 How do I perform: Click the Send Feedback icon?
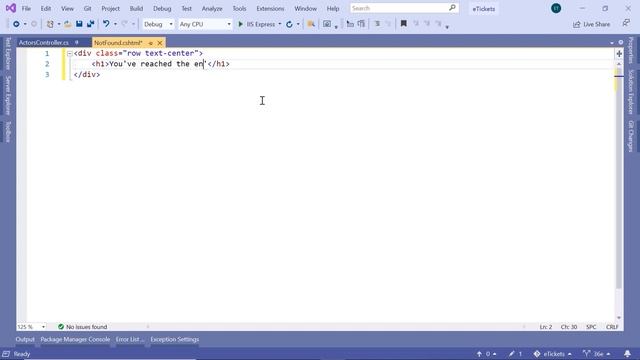[x=626, y=24]
